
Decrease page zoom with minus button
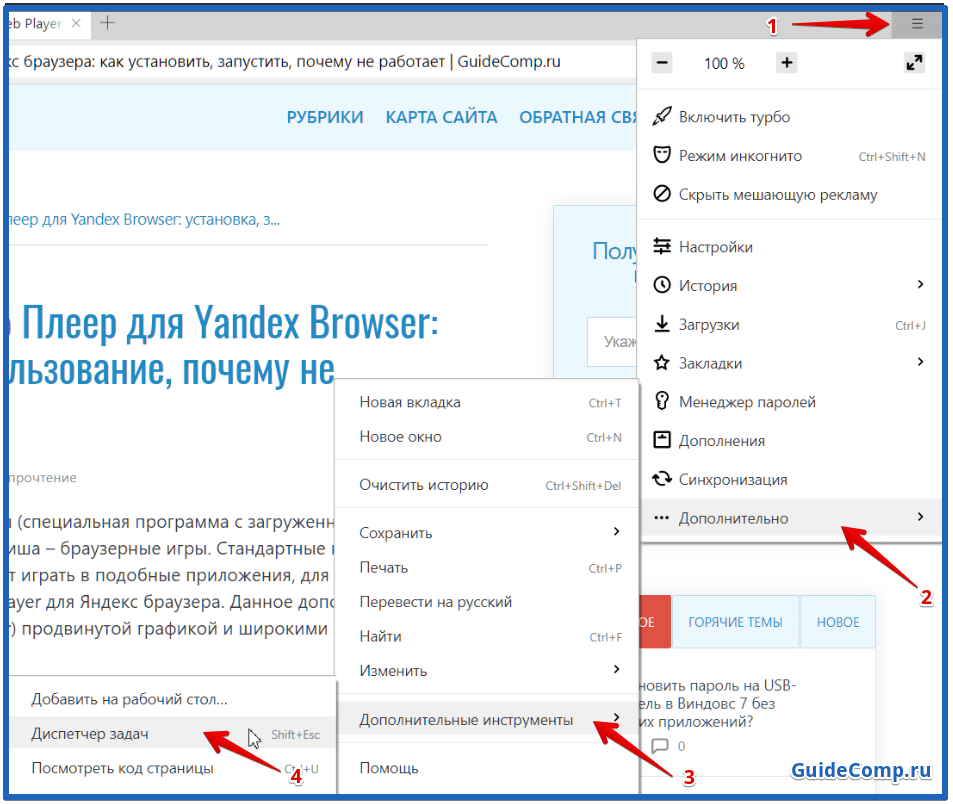(x=662, y=63)
